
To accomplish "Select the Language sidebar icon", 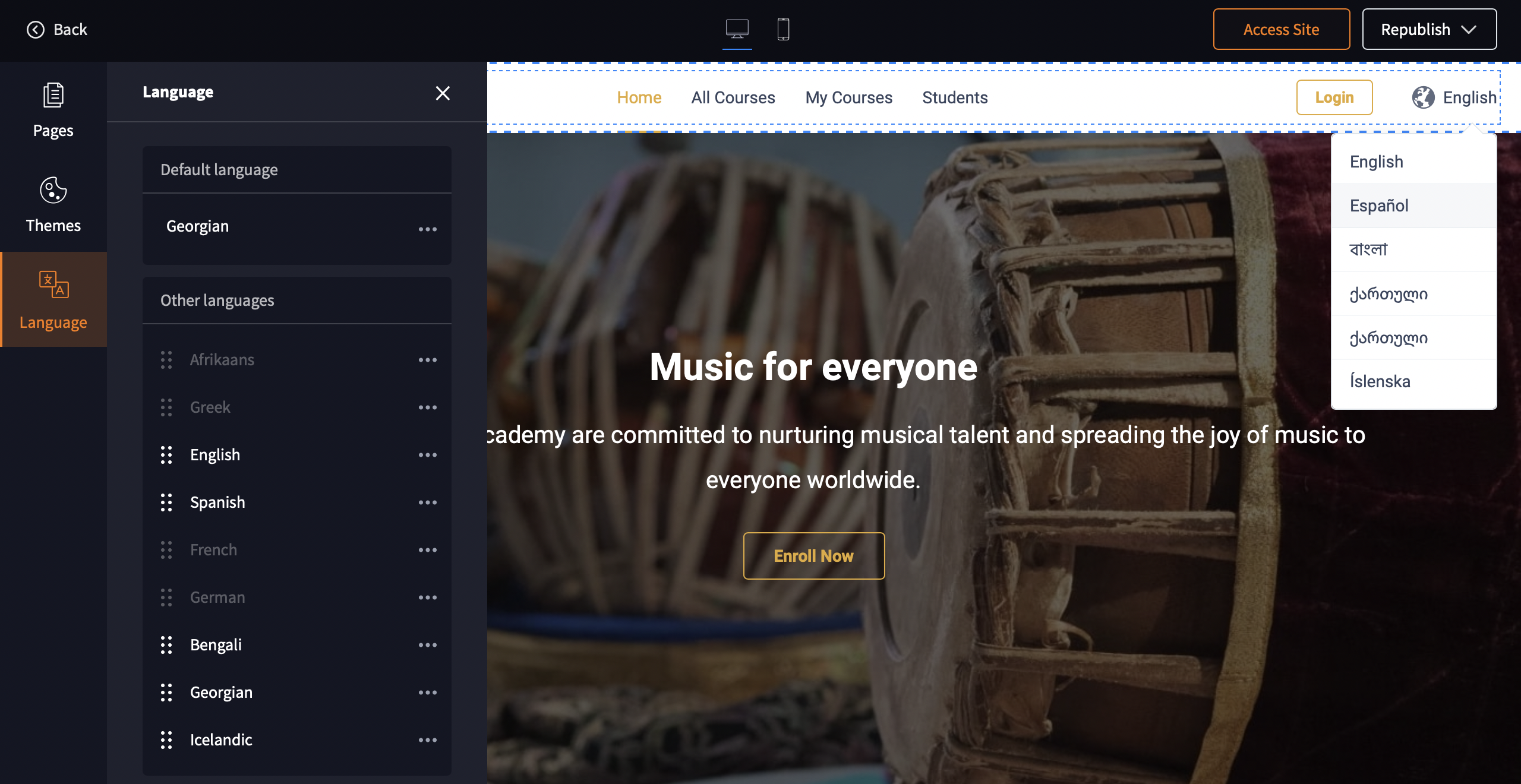I will (x=53, y=285).
